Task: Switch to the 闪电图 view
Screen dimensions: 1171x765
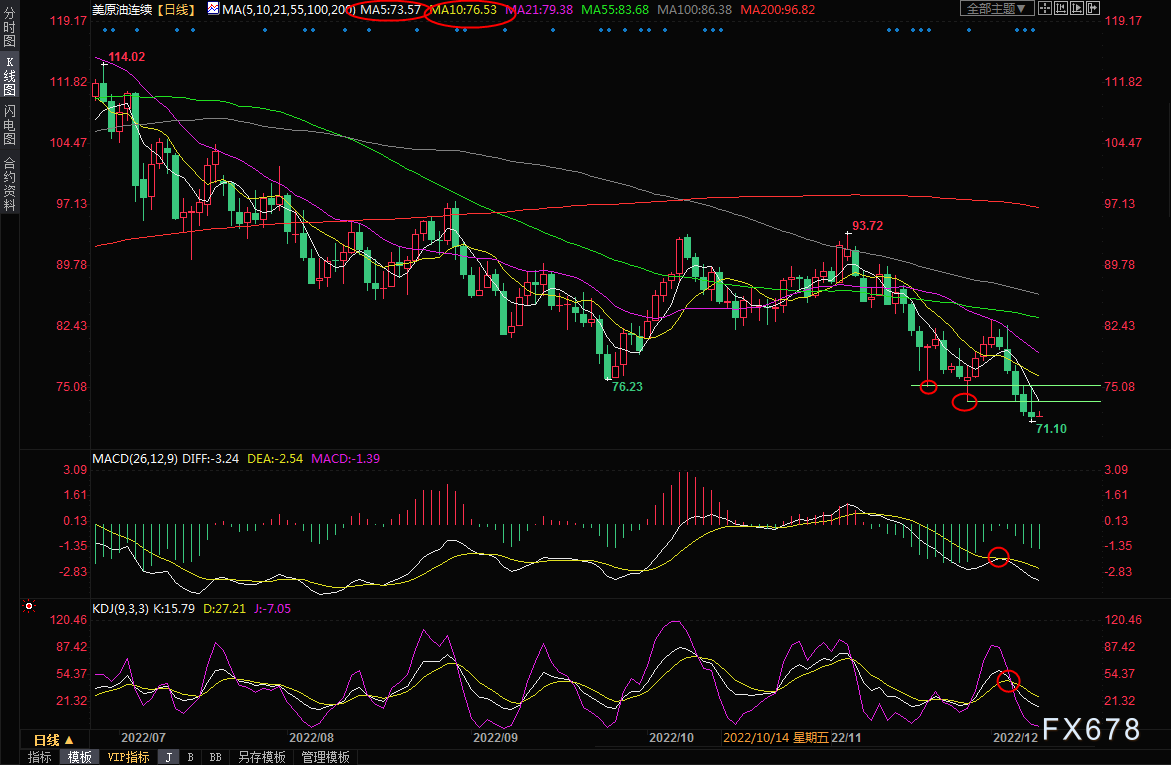Action: pyautogui.click(x=10, y=125)
